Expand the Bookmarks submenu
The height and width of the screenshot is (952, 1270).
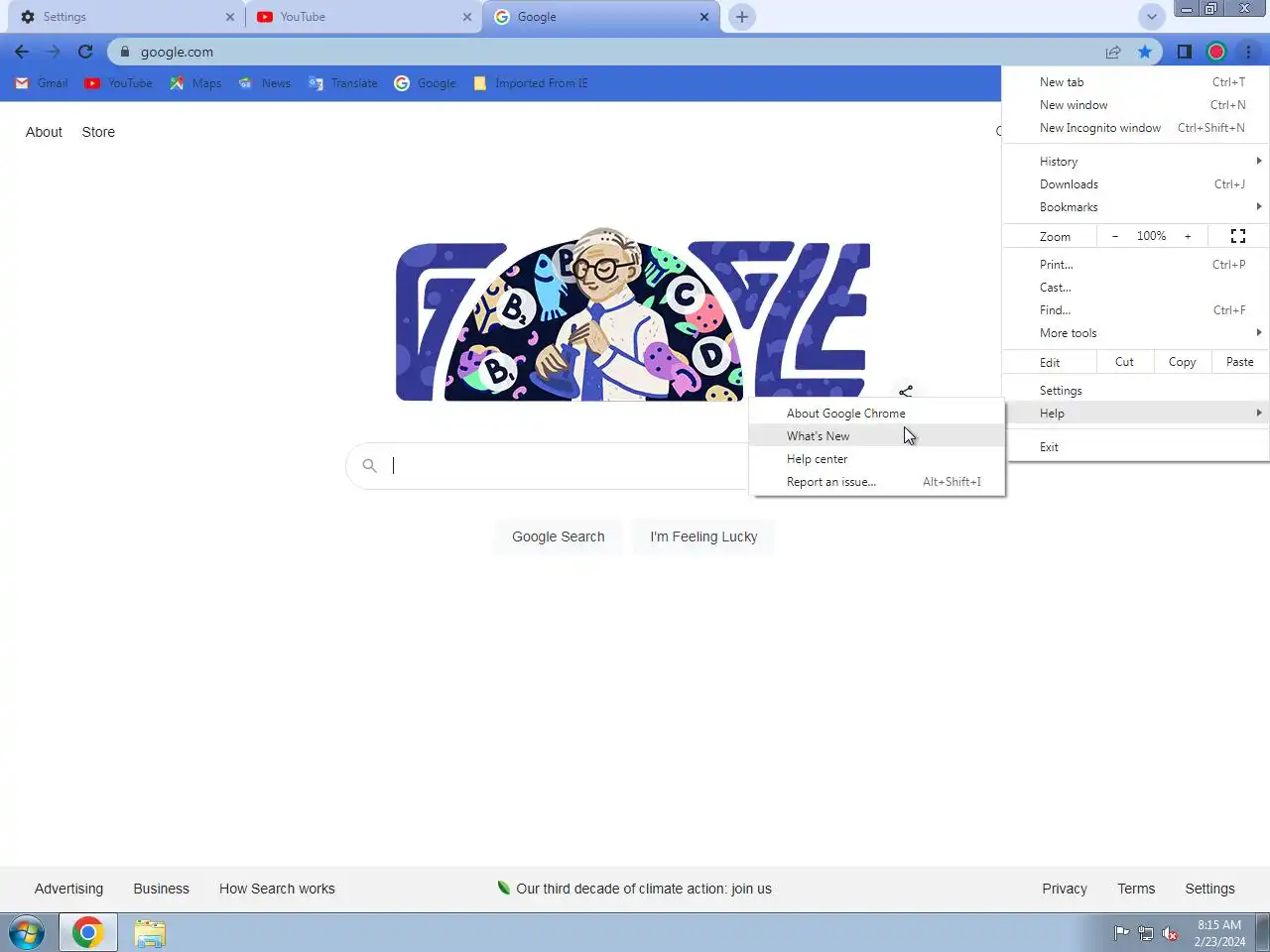pyautogui.click(x=1135, y=207)
